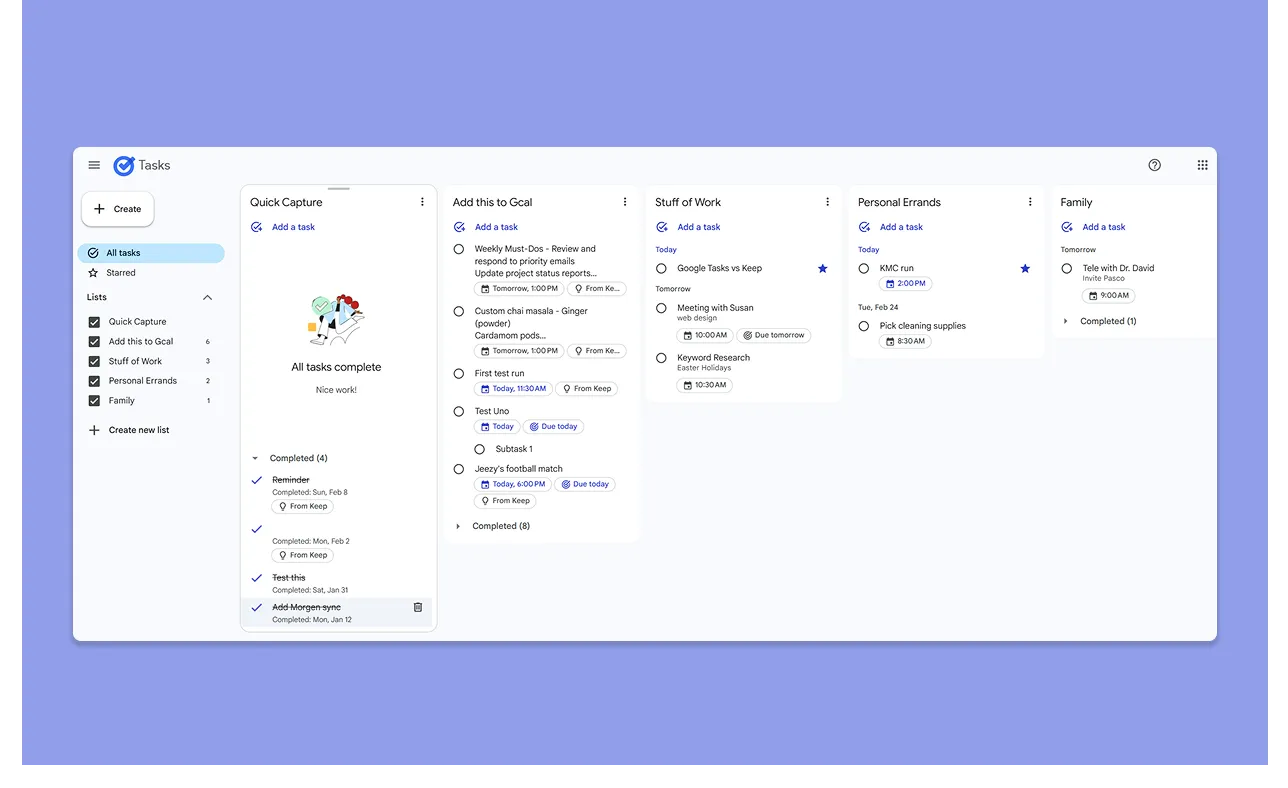Delete the Add Morgen sync completed task
The height and width of the screenshot is (788, 1288).
click(x=418, y=607)
